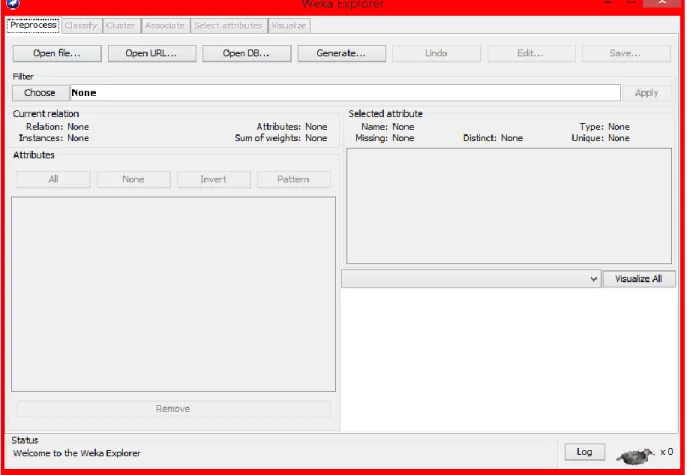Click the Open file... button
Screen dimensions: 690x475
[x=57, y=53]
